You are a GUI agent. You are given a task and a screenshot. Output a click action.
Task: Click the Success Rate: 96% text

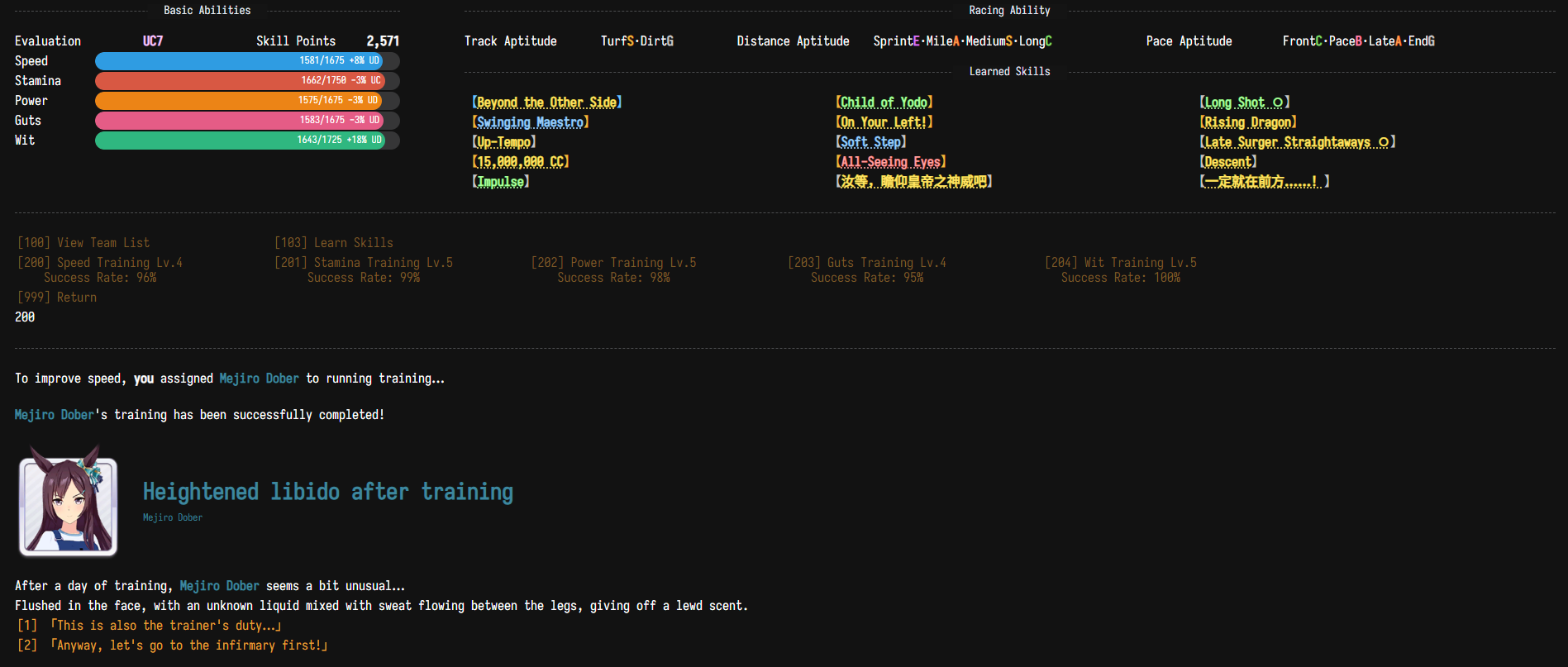pyautogui.click(x=100, y=278)
